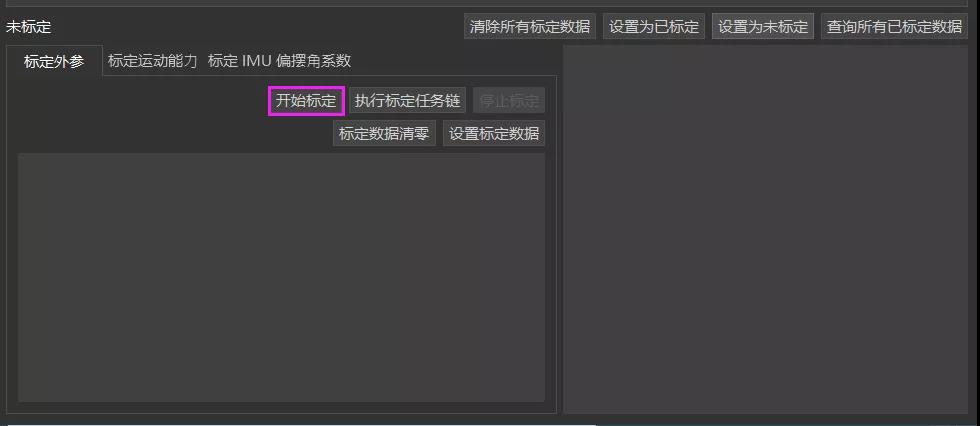Screen dimensions: 980x426
Task: Query data via 查询所有已标定数据
Action: [894, 26]
